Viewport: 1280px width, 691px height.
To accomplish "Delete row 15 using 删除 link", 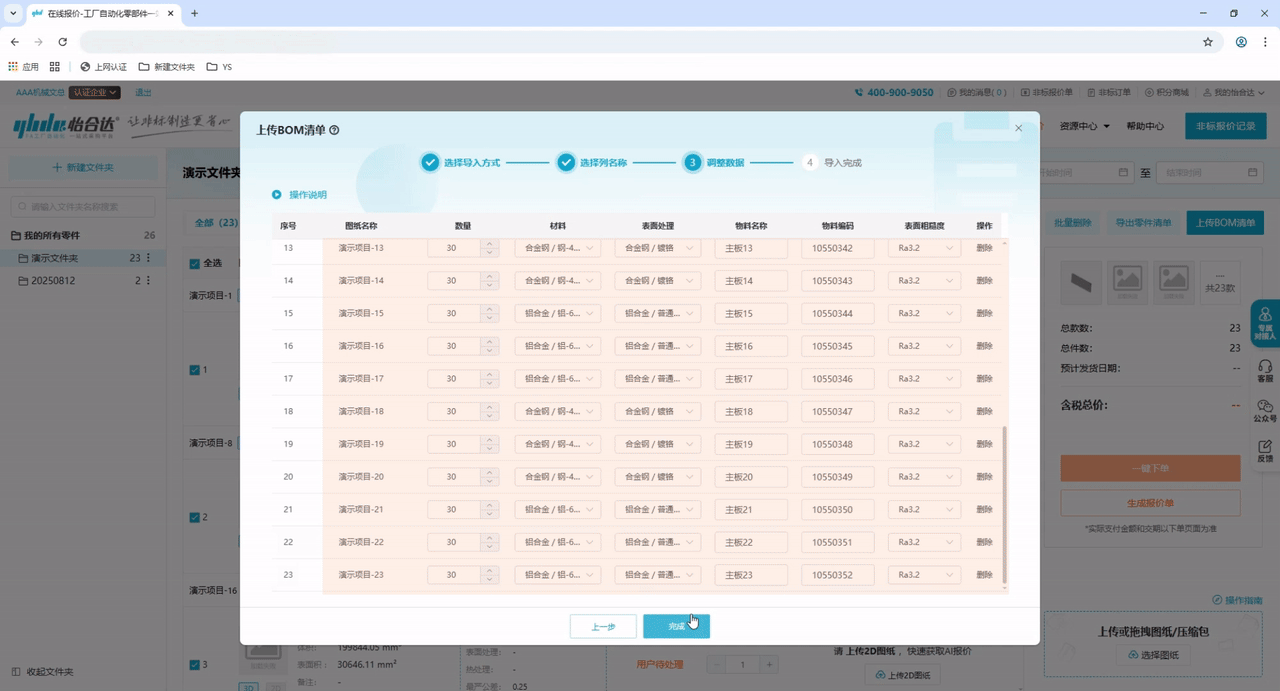I will [984, 313].
